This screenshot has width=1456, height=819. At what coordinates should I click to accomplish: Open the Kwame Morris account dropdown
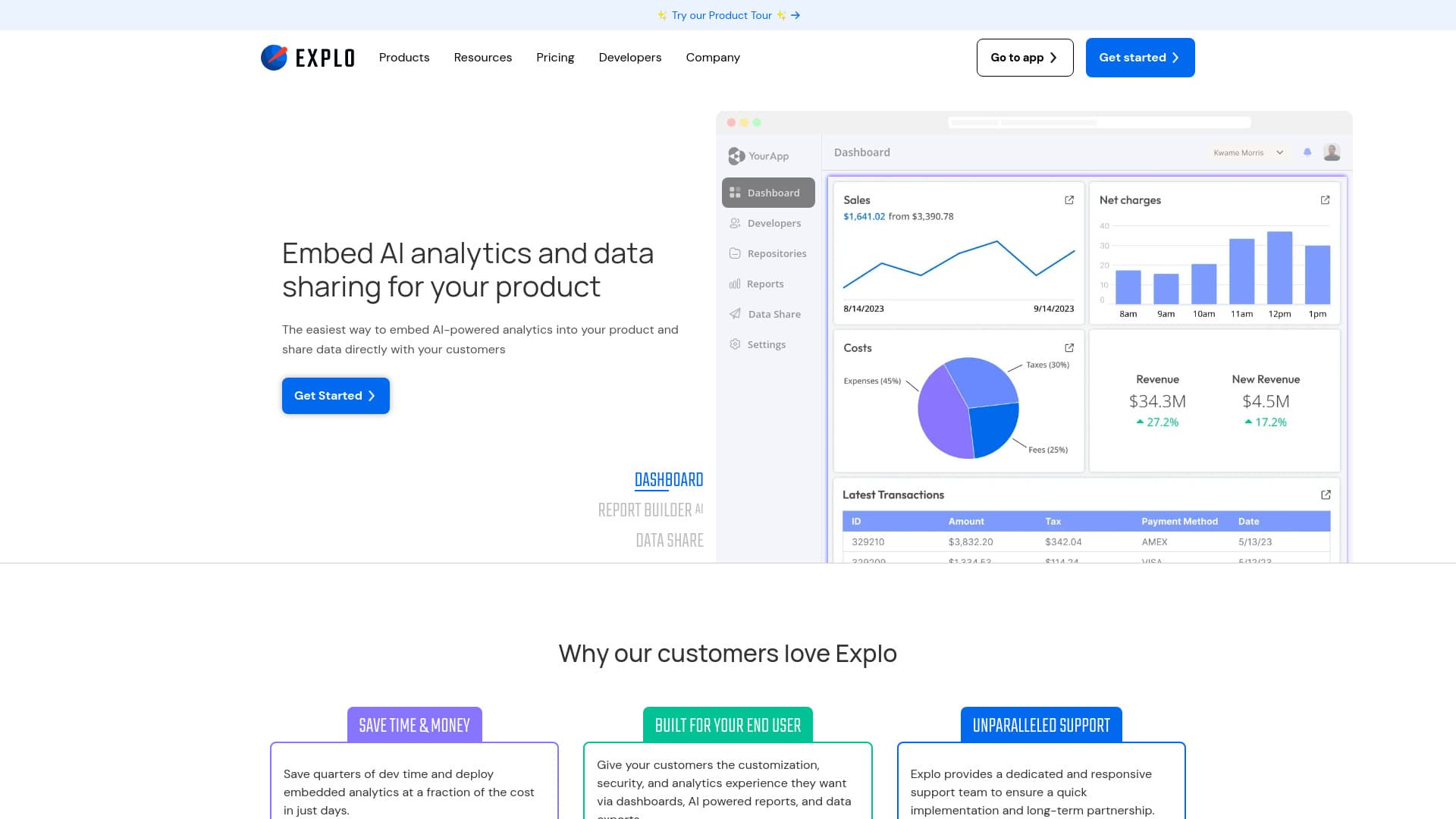click(1246, 152)
